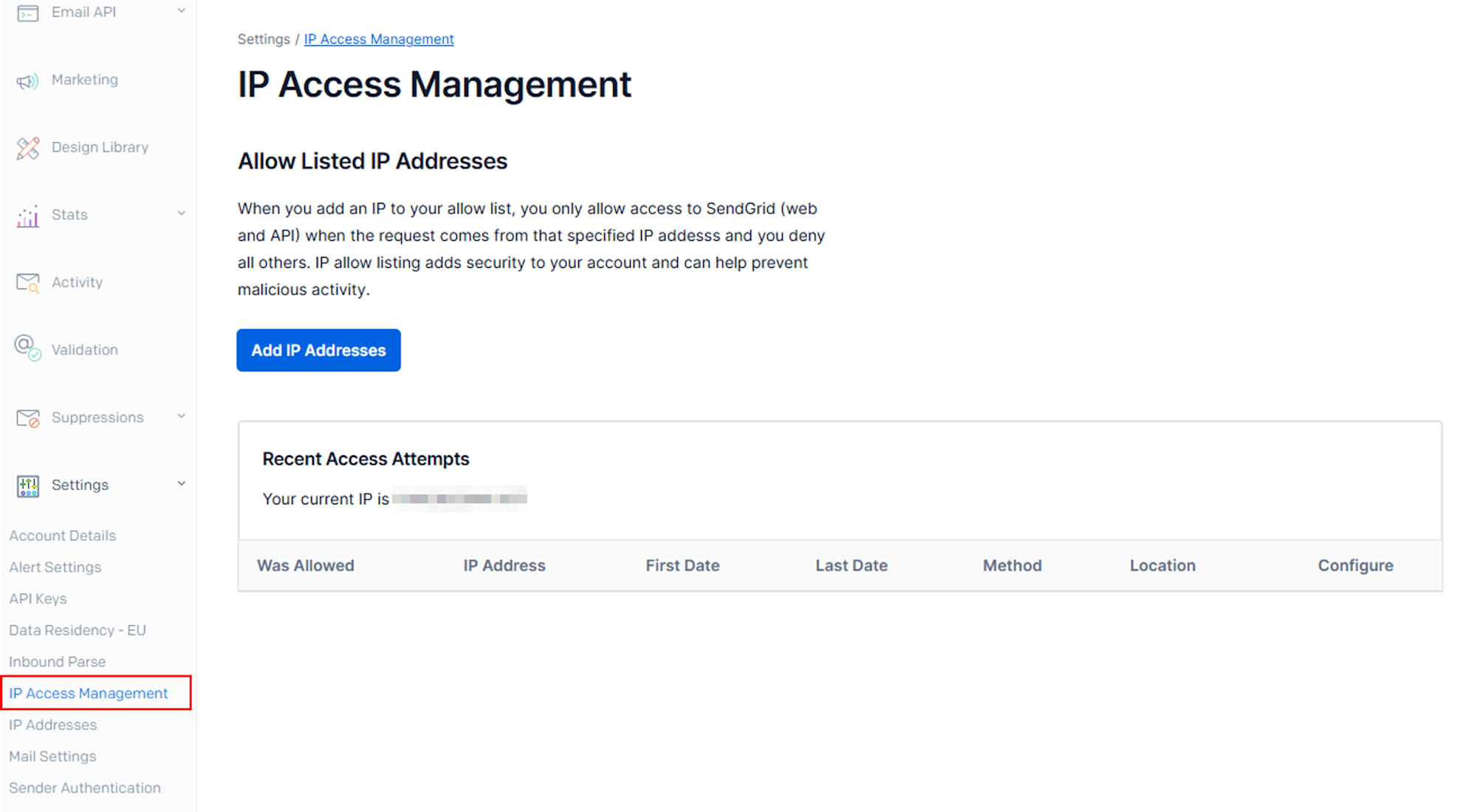The height and width of the screenshot is (812, 1477).
Task: Click the Design Library pencil-ruler icon
Action: pyautogui.click(x=27, y=148)
